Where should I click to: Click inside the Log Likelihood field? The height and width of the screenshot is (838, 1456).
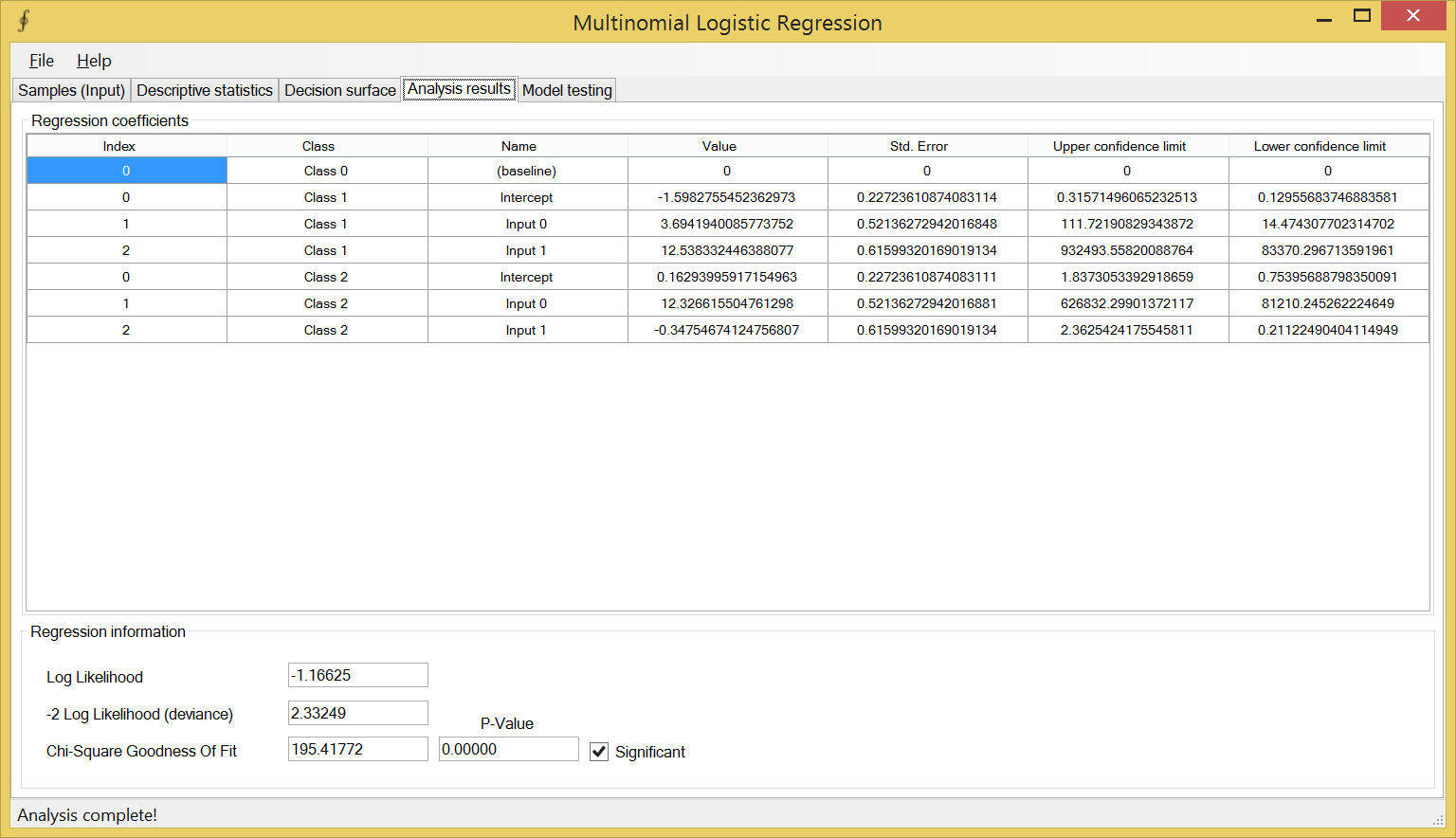click(x=357, y=675)
